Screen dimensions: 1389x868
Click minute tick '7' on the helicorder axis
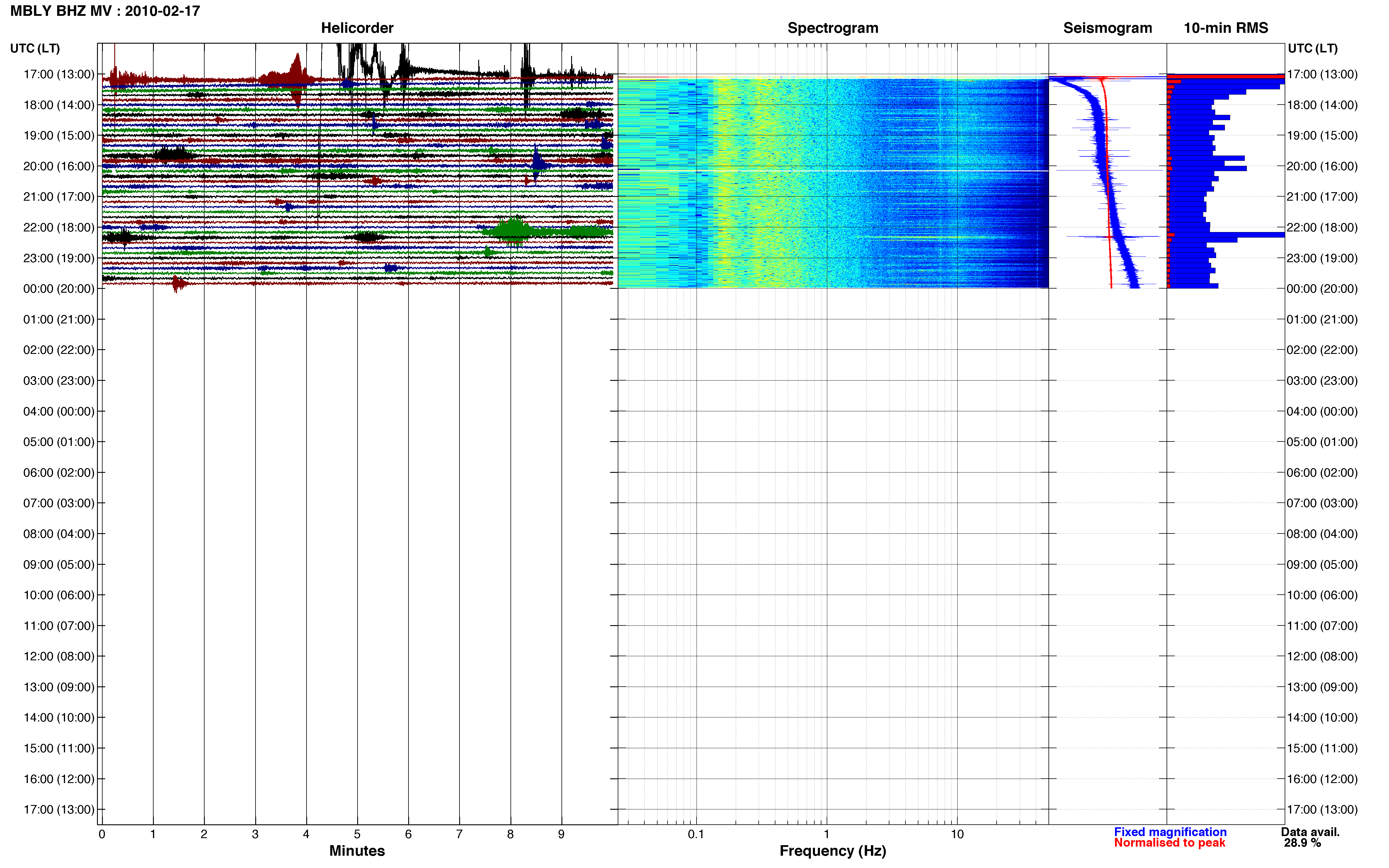(459, 834)
